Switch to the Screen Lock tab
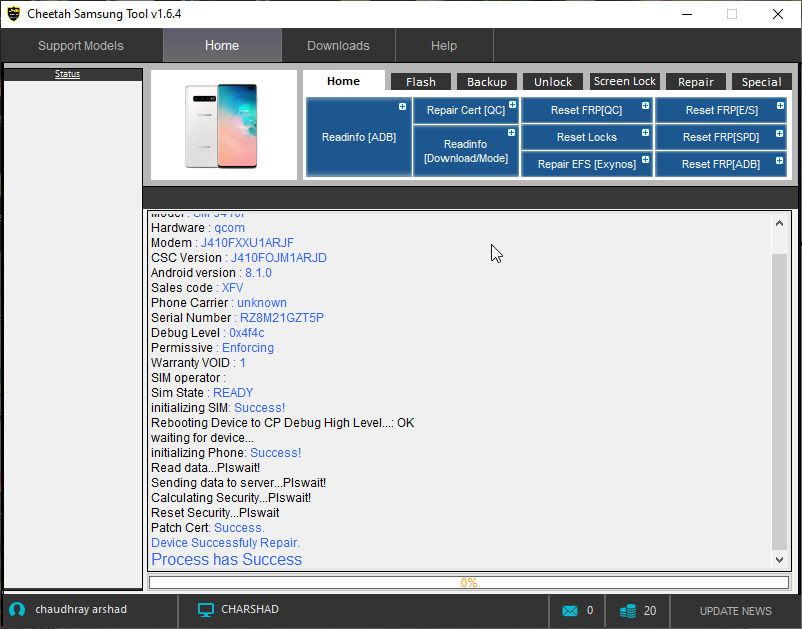The image size is (802, 629). 625,81
